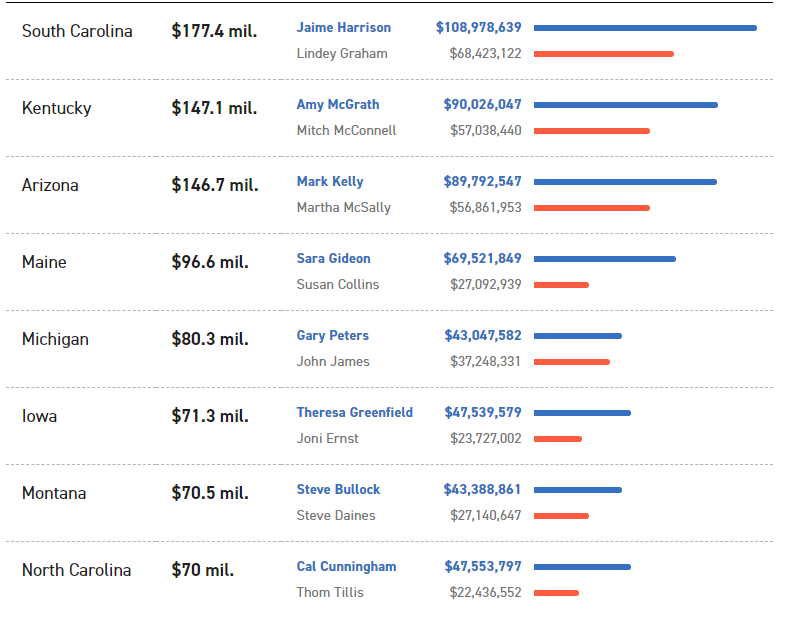Click the Jaime Harrison candidate name

point(343,27)
